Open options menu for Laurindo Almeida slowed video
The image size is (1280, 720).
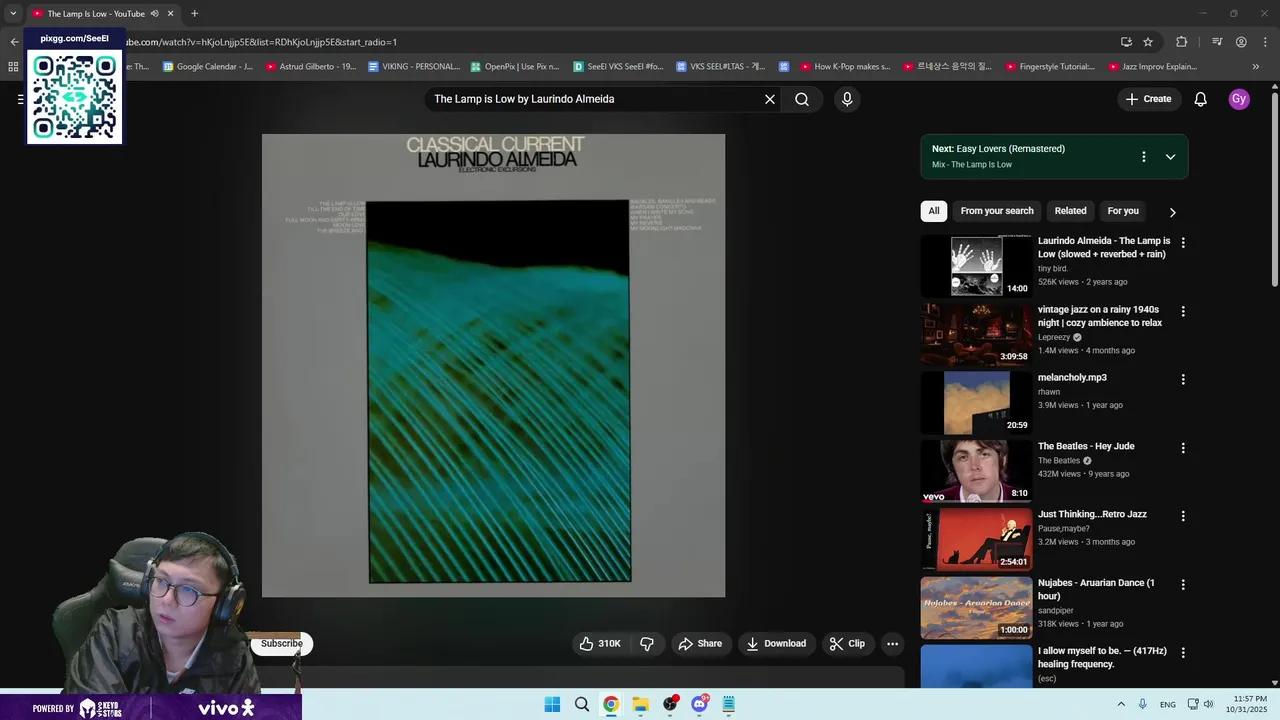[1183, 243]
